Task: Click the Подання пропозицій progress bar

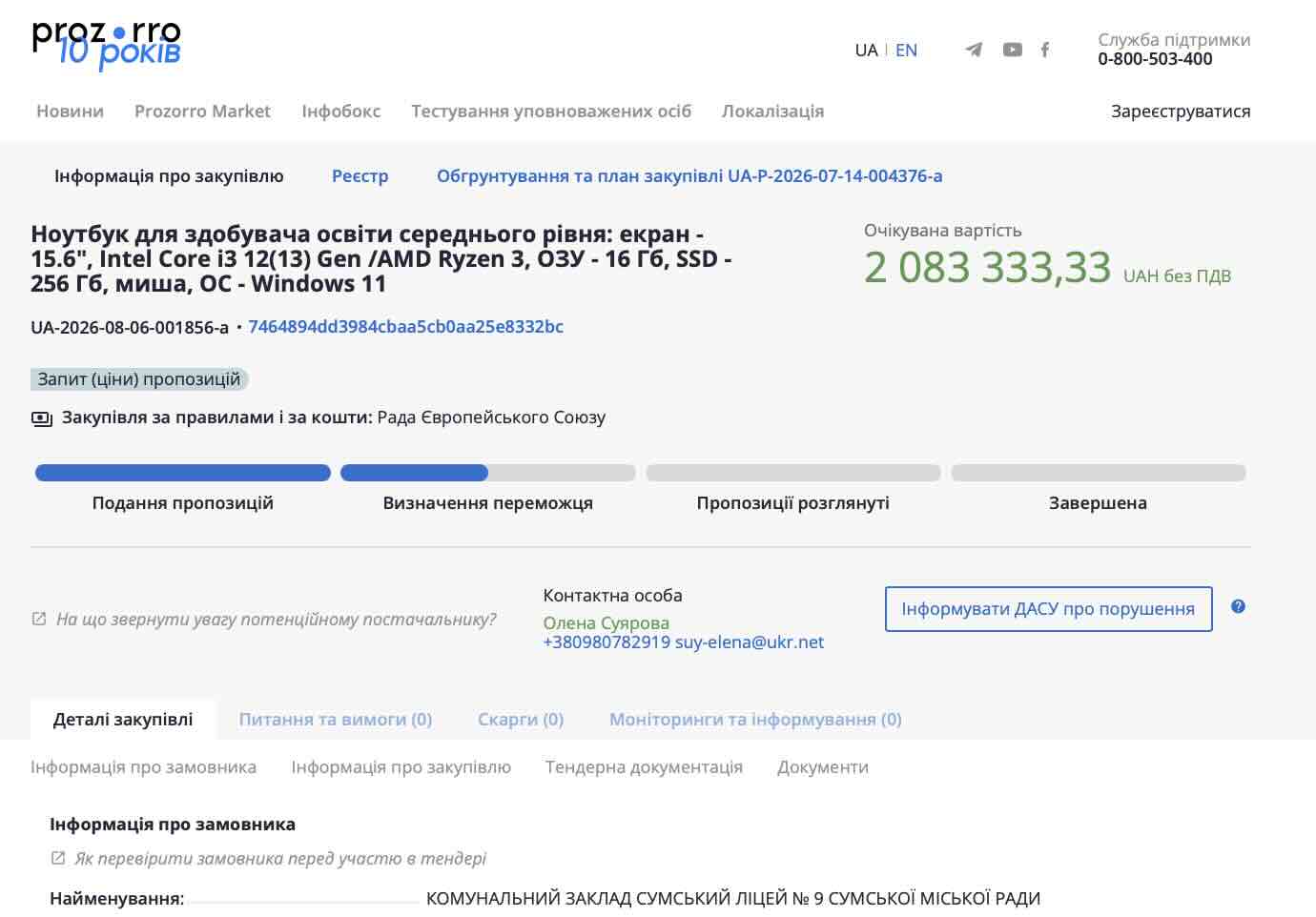Action: click(x=183, y=473)
